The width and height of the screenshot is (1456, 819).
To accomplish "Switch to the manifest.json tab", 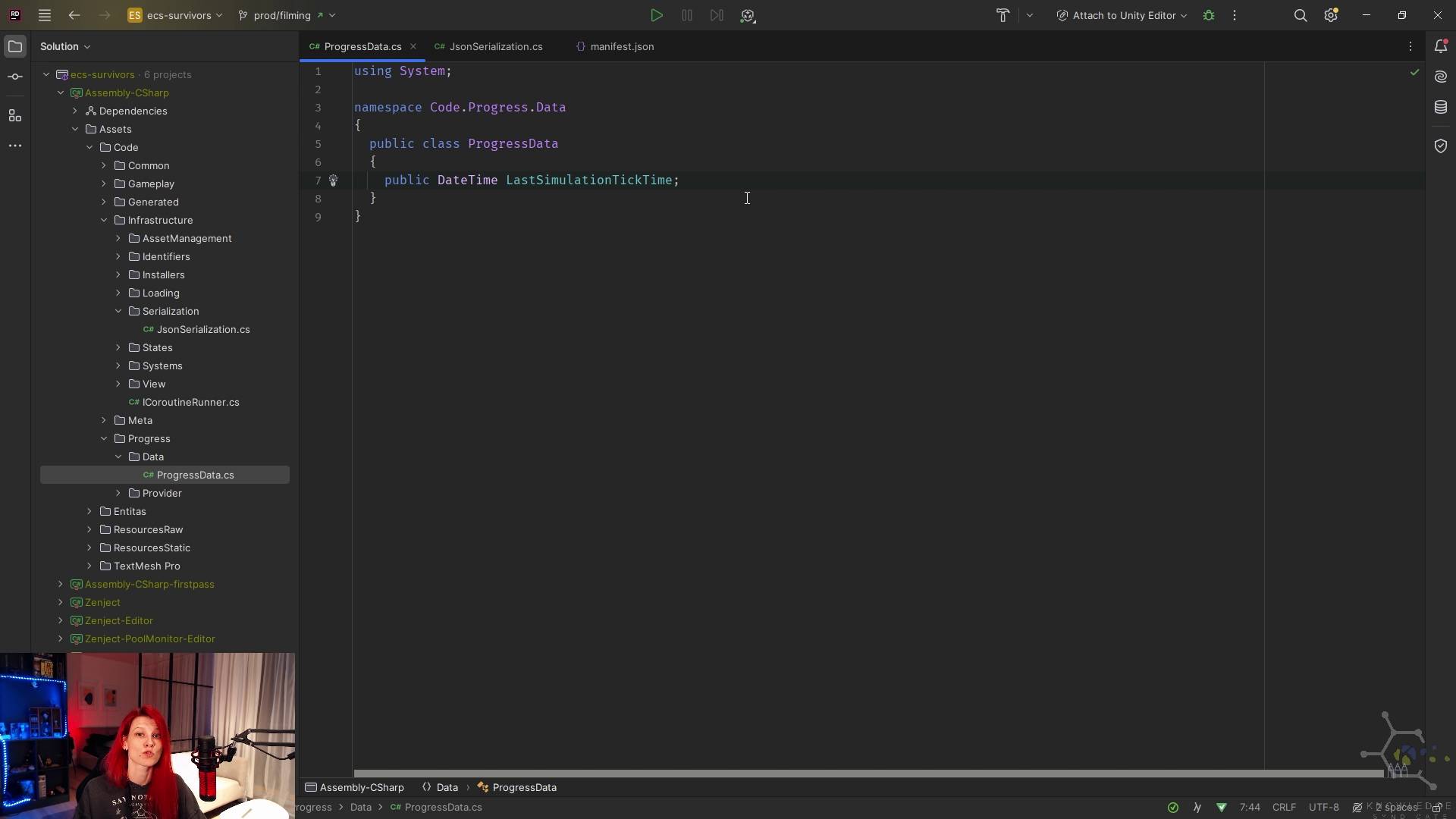I will [x=622, y=46].
